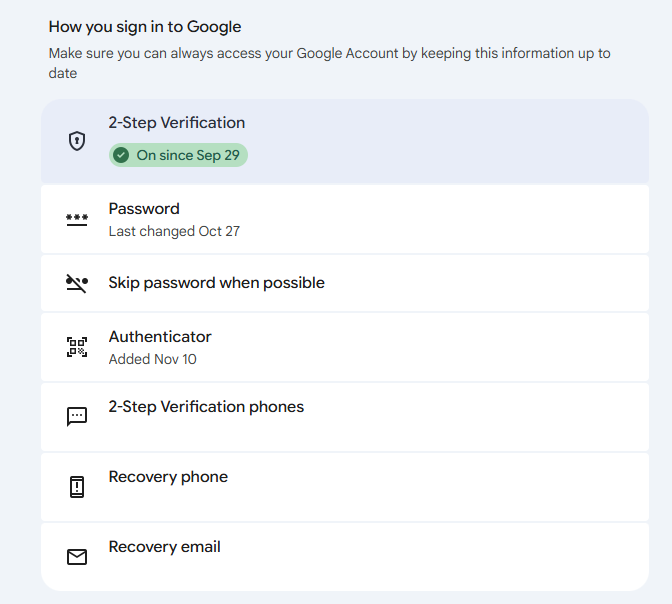Viewport: 672px width, 604px height.
Task: Click the Recovery phone device icon
Action: tap(77, 487)
